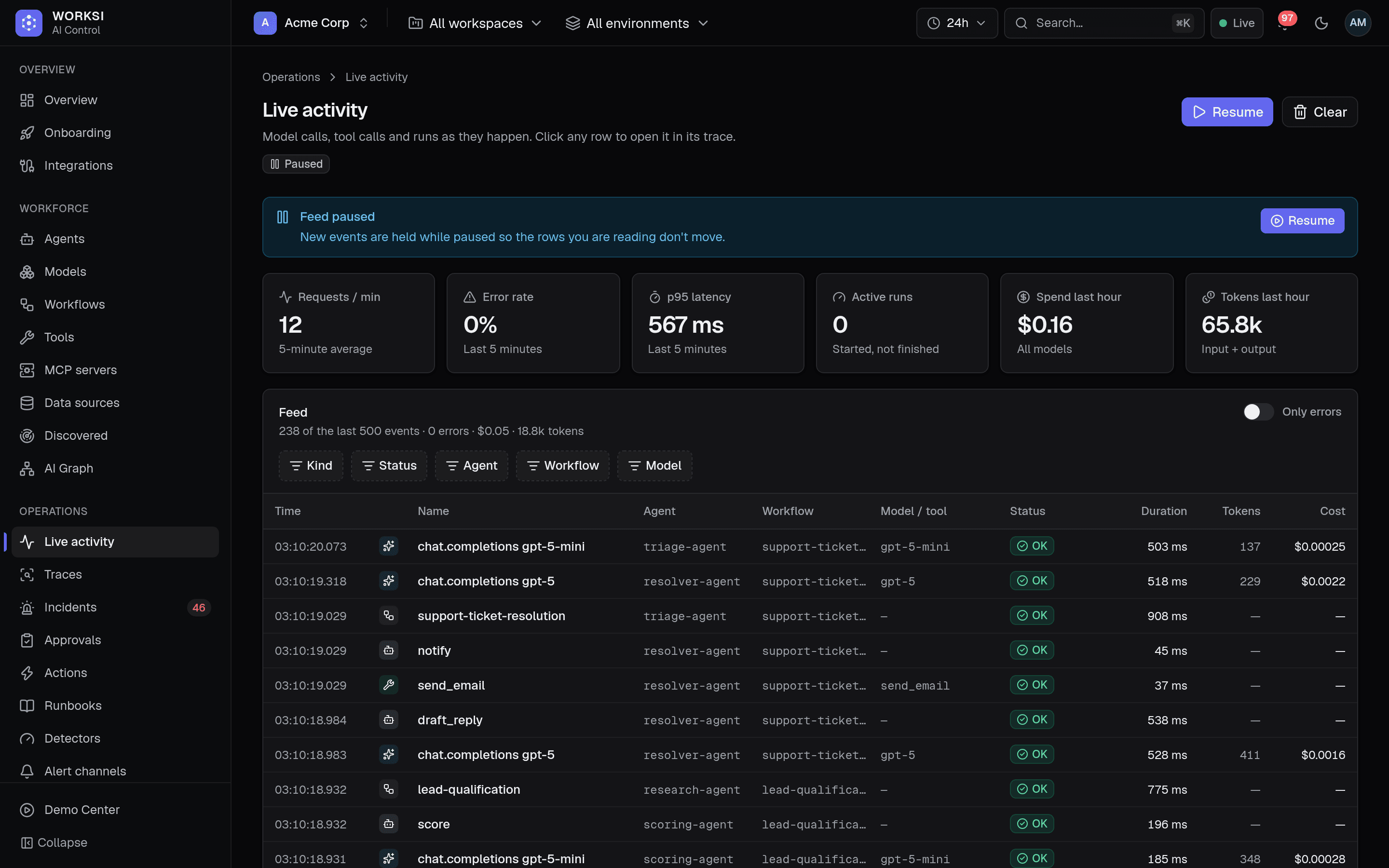Open the Status filter
The height and width of the screenshot is (868, 1389).
(389, 465)
